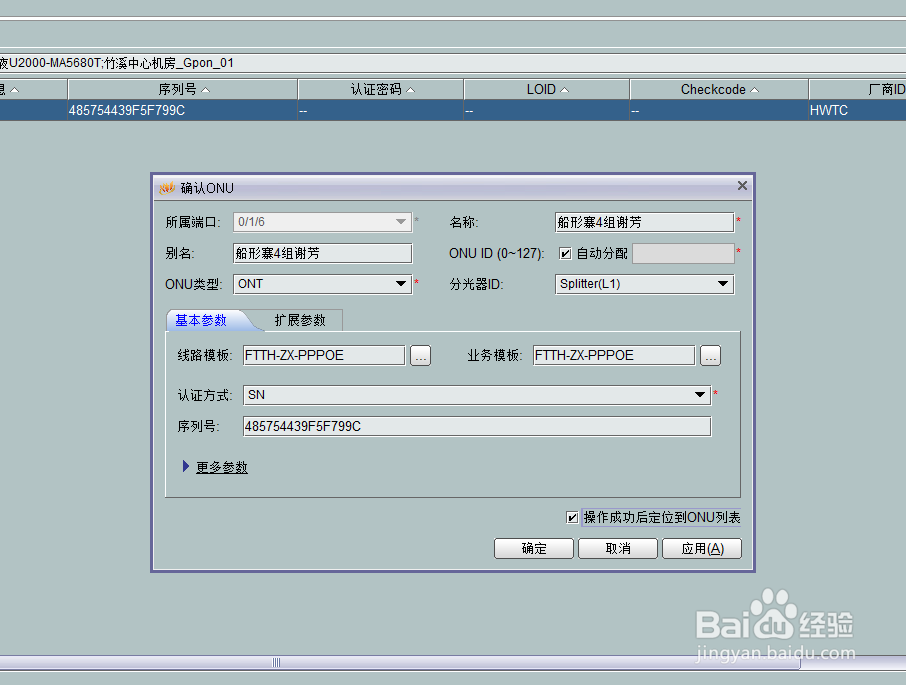This screenshot has height=685, width=906.
Task: Click the flame icon on the 确认ONU title bar
Action: (166, 187)
